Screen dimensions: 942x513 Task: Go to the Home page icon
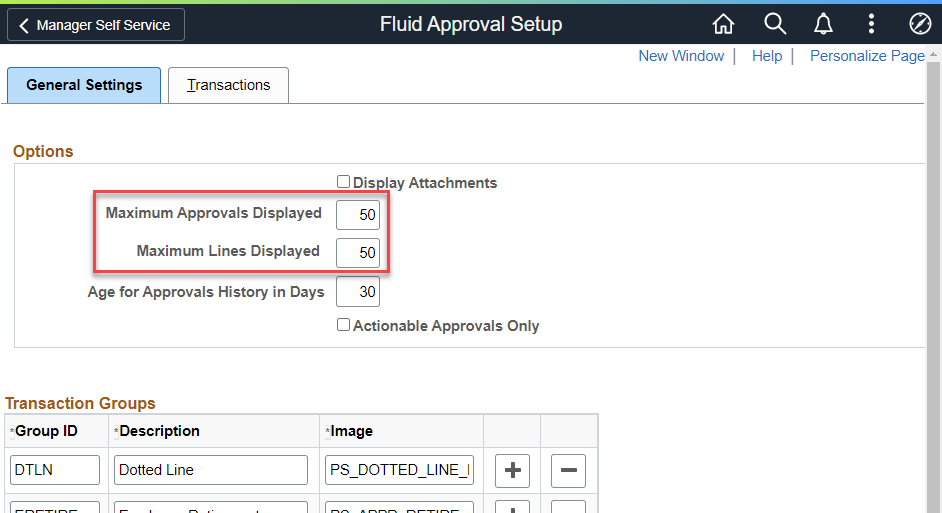pos(723,24)
